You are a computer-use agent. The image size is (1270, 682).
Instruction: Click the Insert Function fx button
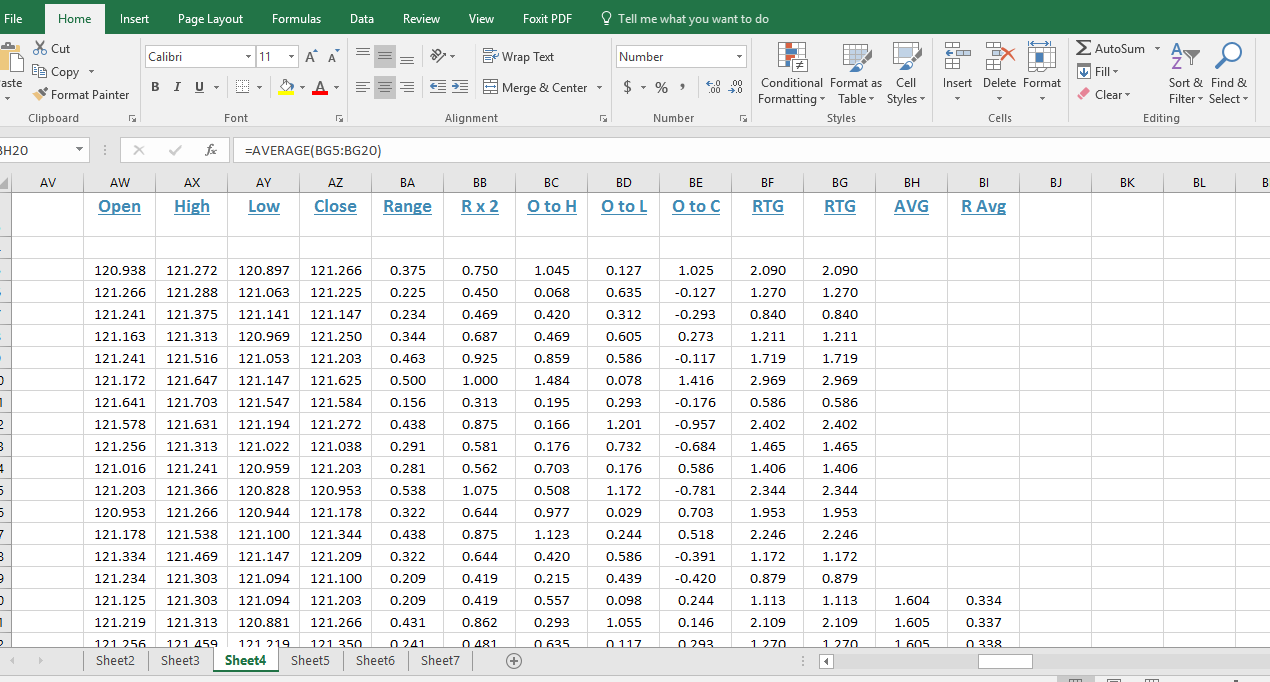pos(210,151)
